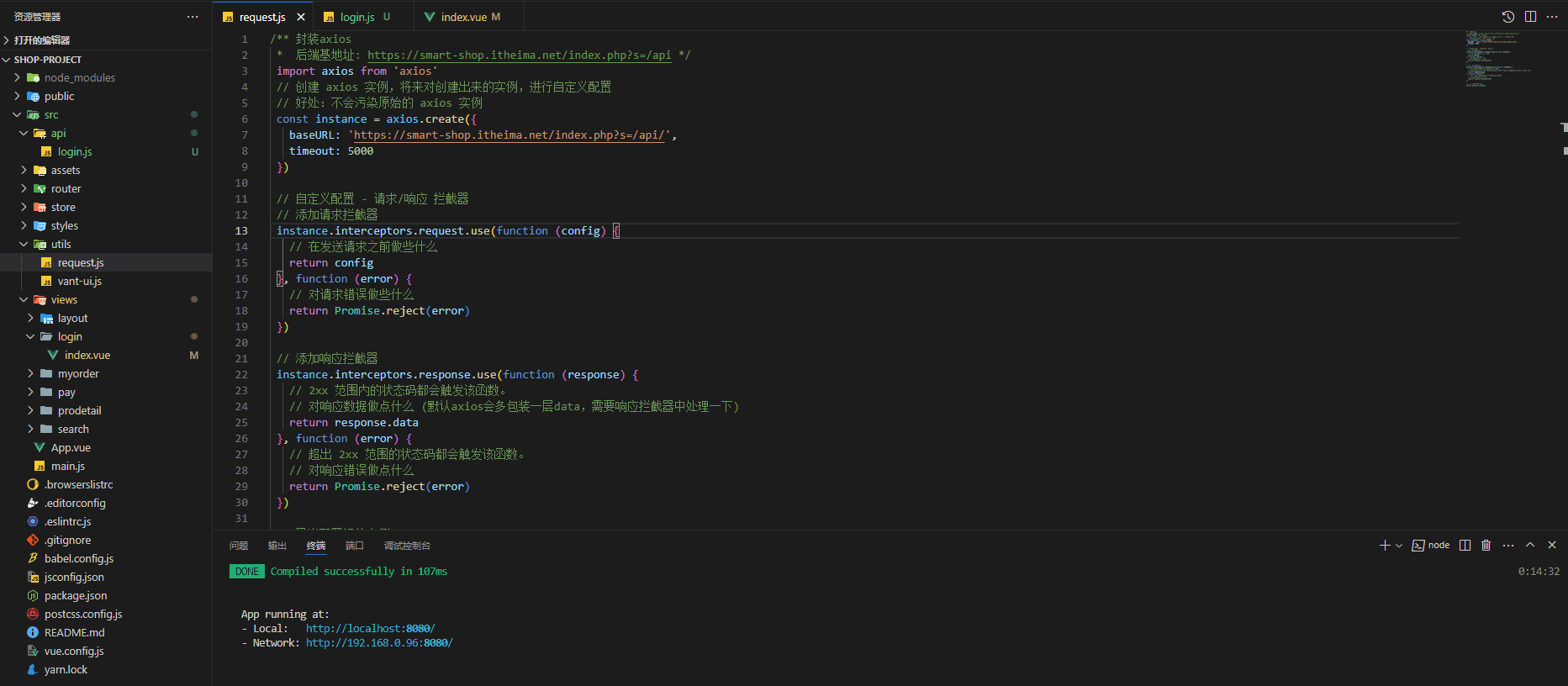
Task: Kill the terminal with trash icon
Action: 1486,546
